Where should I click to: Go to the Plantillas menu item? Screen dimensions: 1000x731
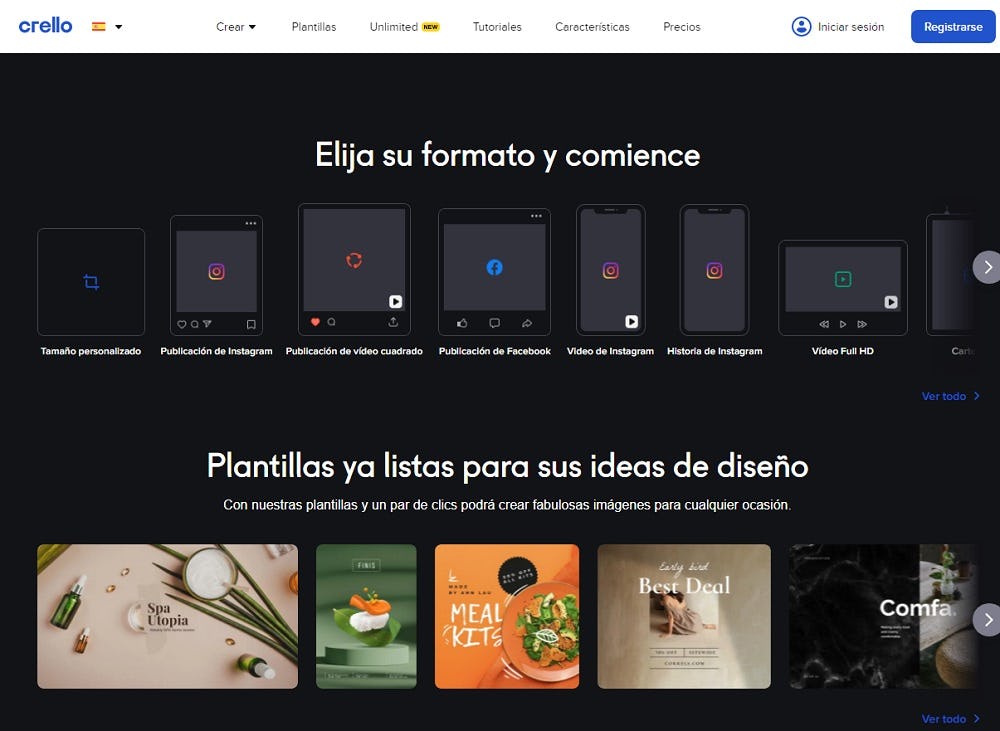coord(314,27)
